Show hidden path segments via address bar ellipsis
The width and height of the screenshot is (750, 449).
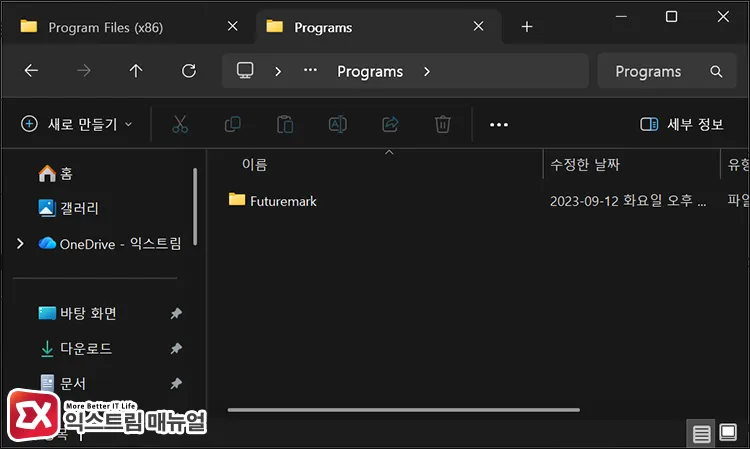tap(310, 70)
